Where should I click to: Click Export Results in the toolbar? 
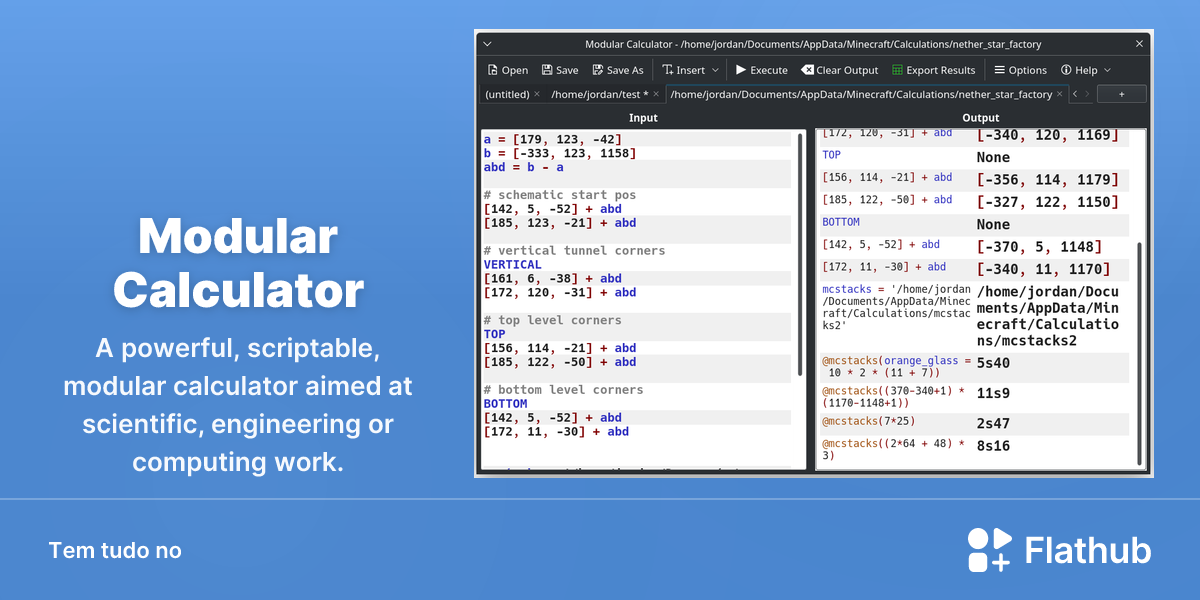(x=933, y=70)
